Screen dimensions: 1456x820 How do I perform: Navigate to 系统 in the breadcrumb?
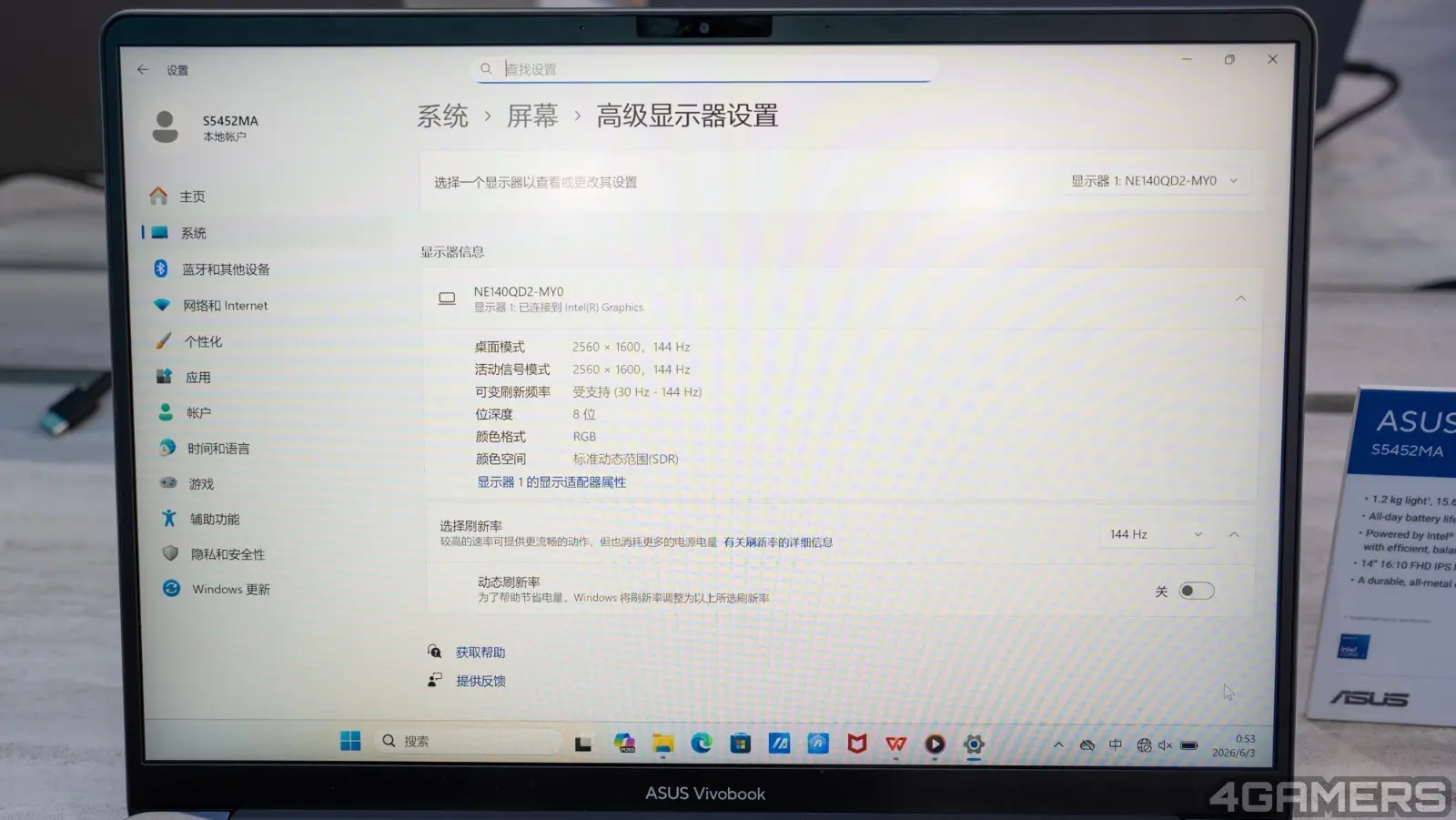coord(442,116)
